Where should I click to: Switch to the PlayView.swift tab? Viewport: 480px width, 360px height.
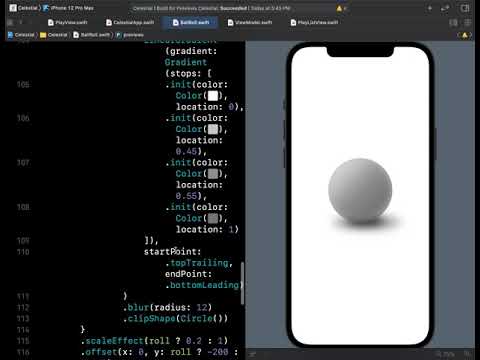tap(67, 22)
